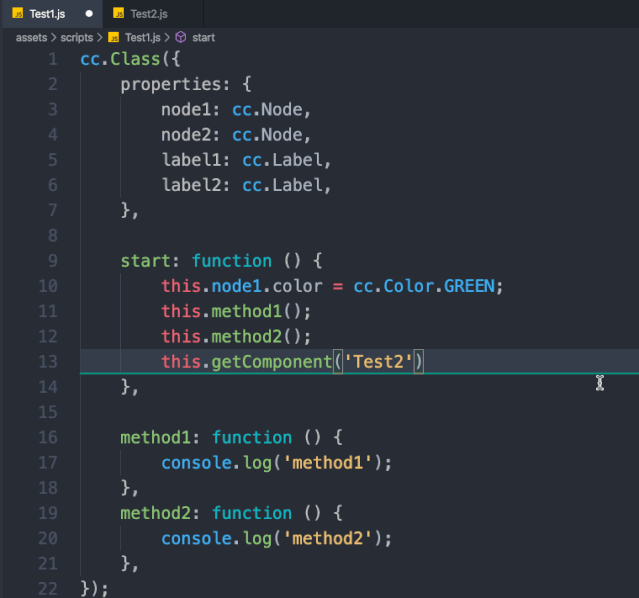Click the JS icon in the breadcrumb
This screenshot has height=598, width=639.
[114, 38]
